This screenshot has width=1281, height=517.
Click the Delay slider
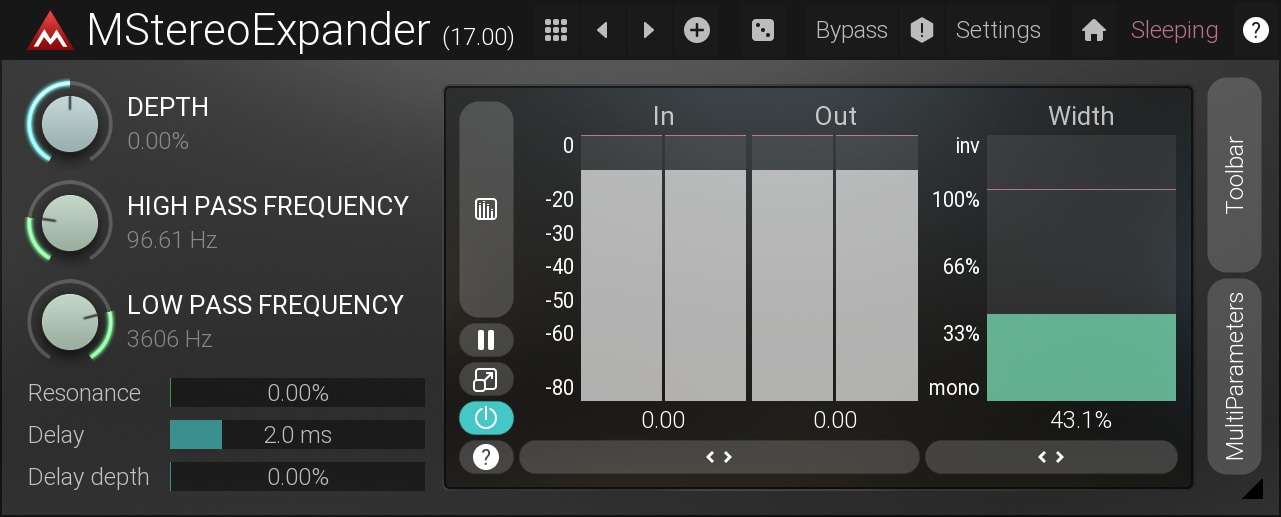[297, 435]
